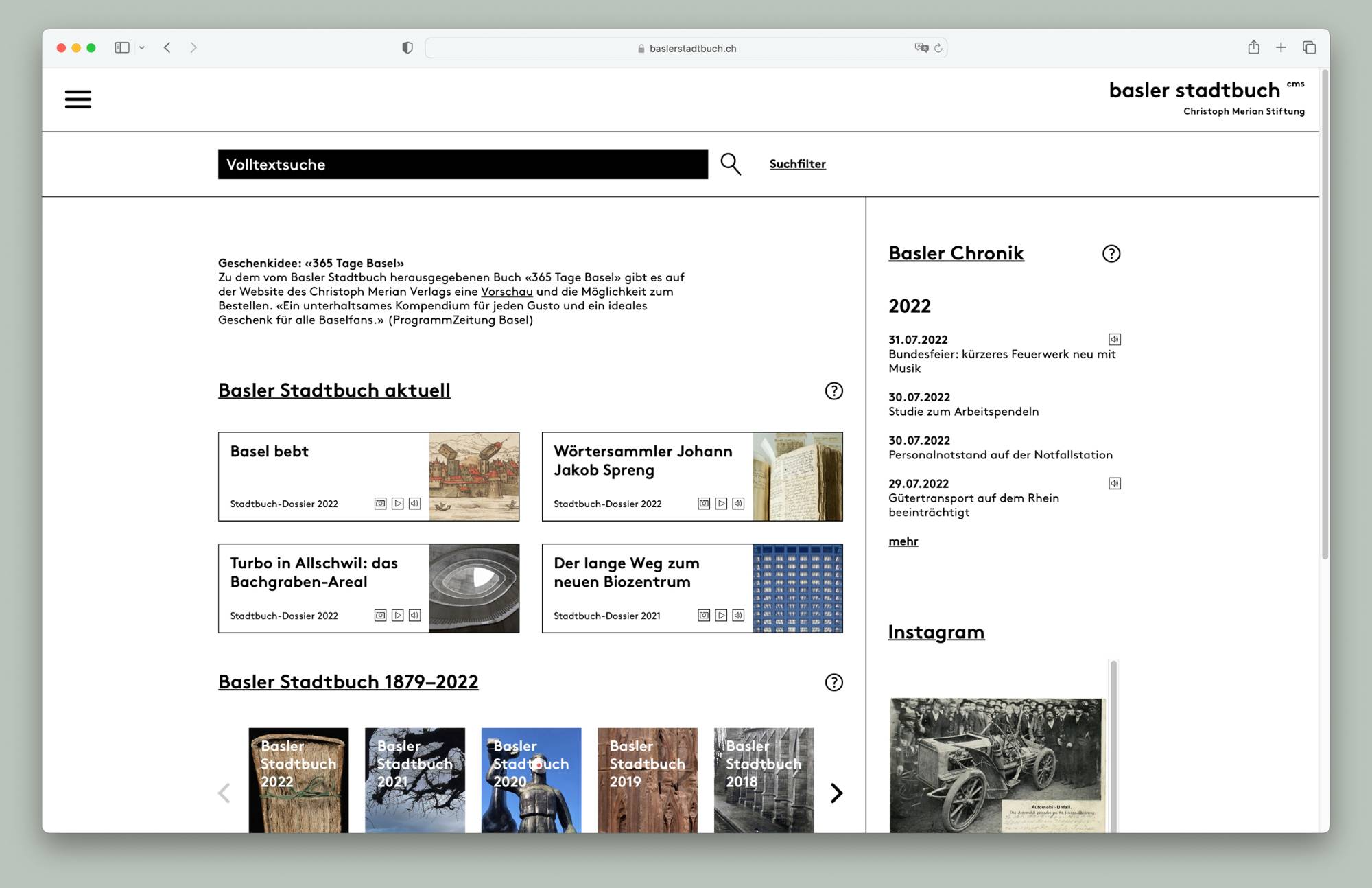The height and width of the screenshot is (888, 1372).
Task: Select Basler Stadtbuch 2020 cover
Action: pyautogui.click(x=531, y=780)
